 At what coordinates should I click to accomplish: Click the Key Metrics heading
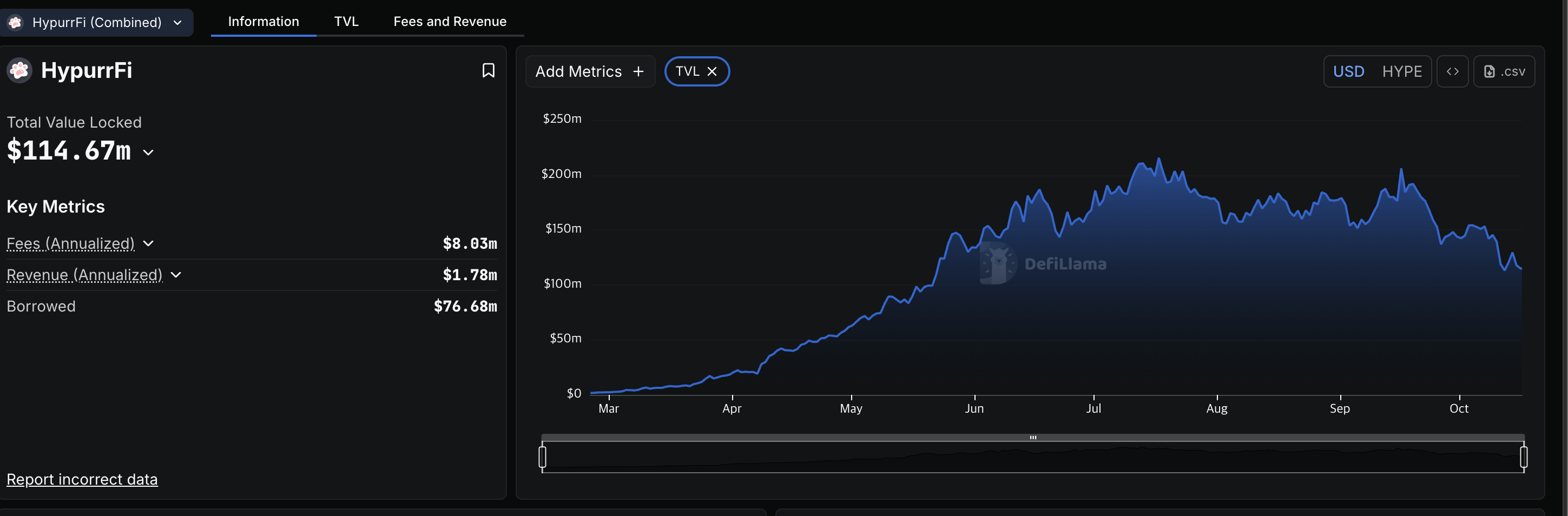[55, 207]
